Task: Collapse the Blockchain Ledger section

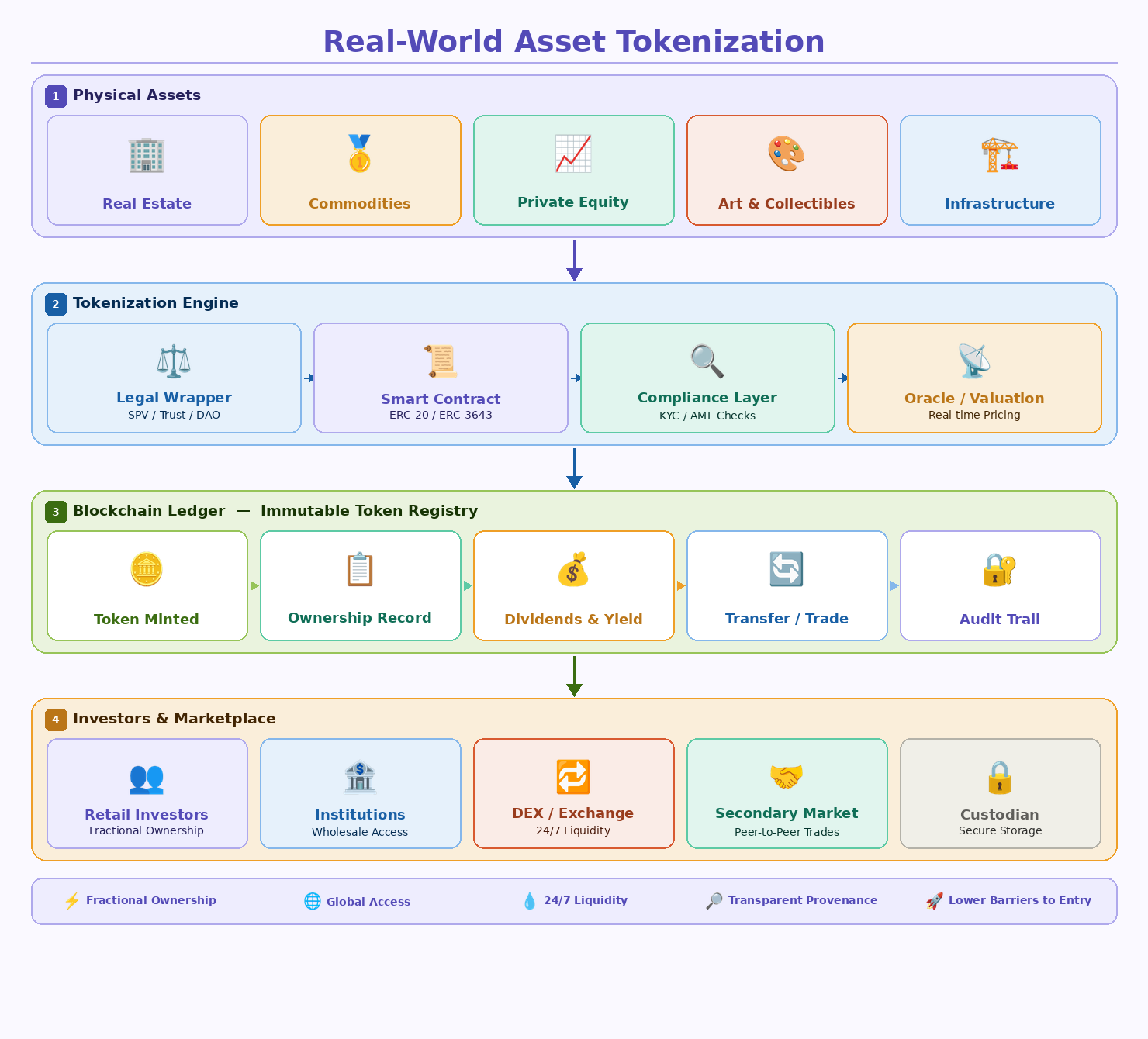Action: (150, 511)
